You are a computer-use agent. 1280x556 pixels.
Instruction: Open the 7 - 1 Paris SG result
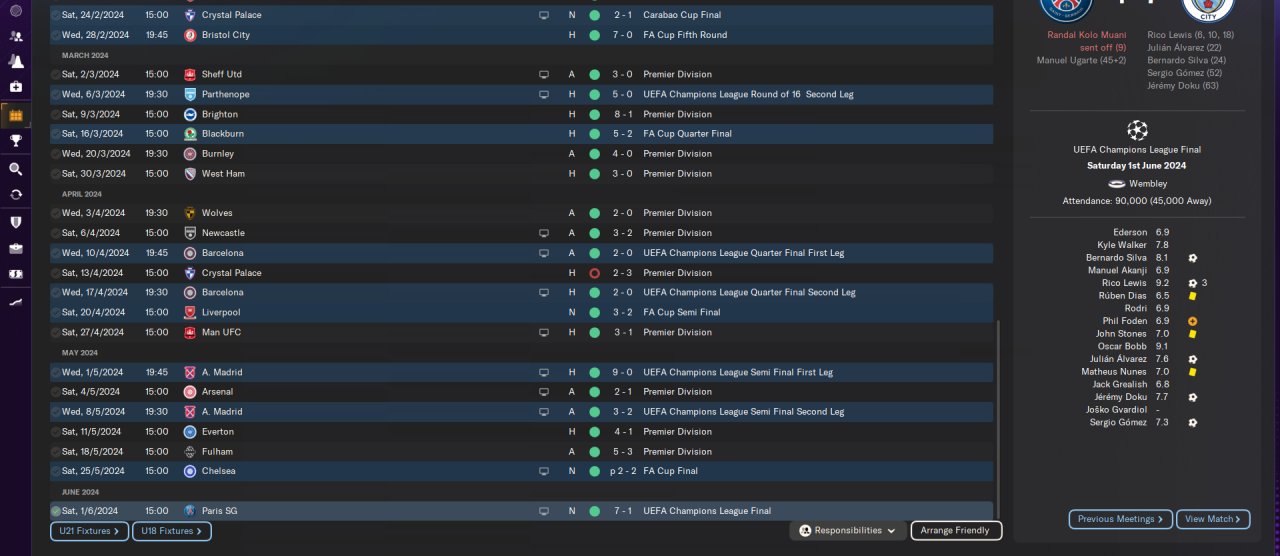pyautogui.click(x=622, y=511)
